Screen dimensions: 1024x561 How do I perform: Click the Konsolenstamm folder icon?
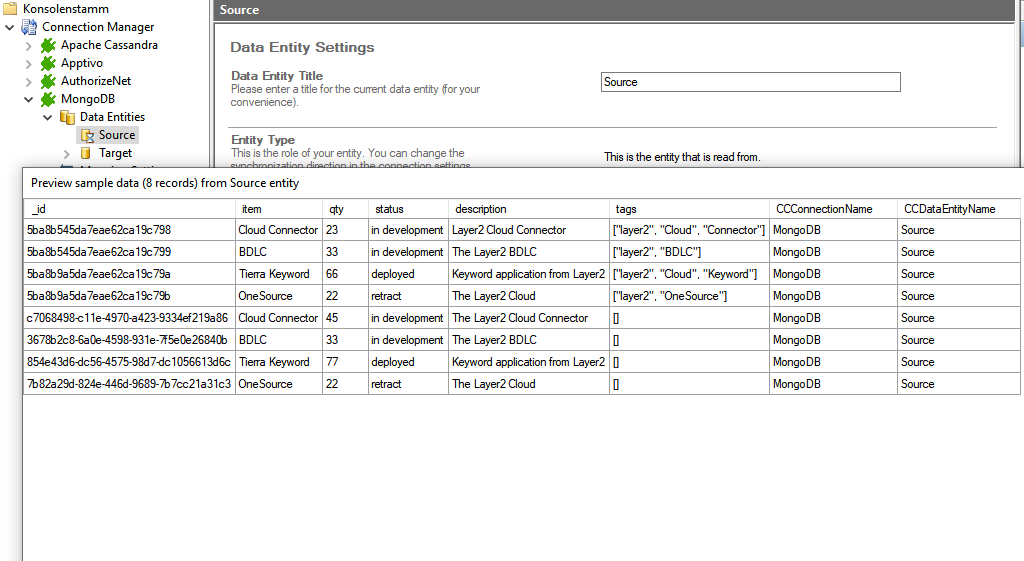click(10, 8)
